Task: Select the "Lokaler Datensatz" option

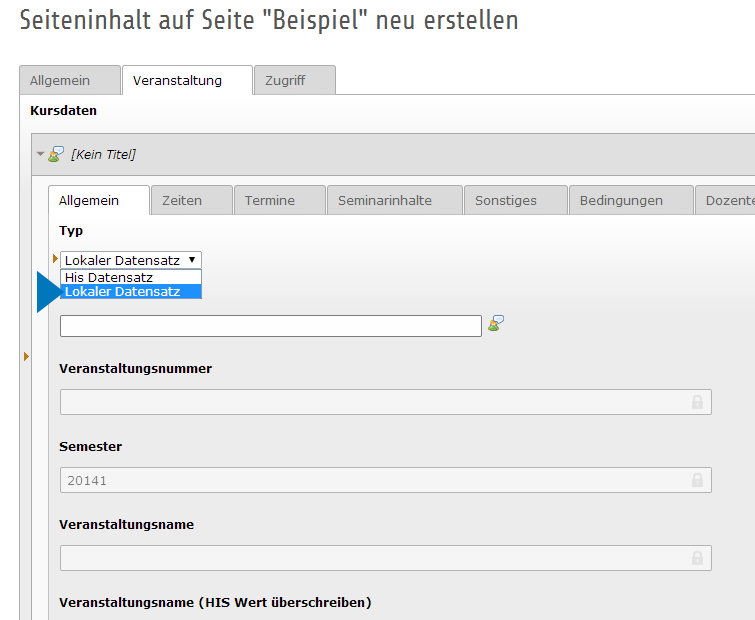Action: pos(122,292)
